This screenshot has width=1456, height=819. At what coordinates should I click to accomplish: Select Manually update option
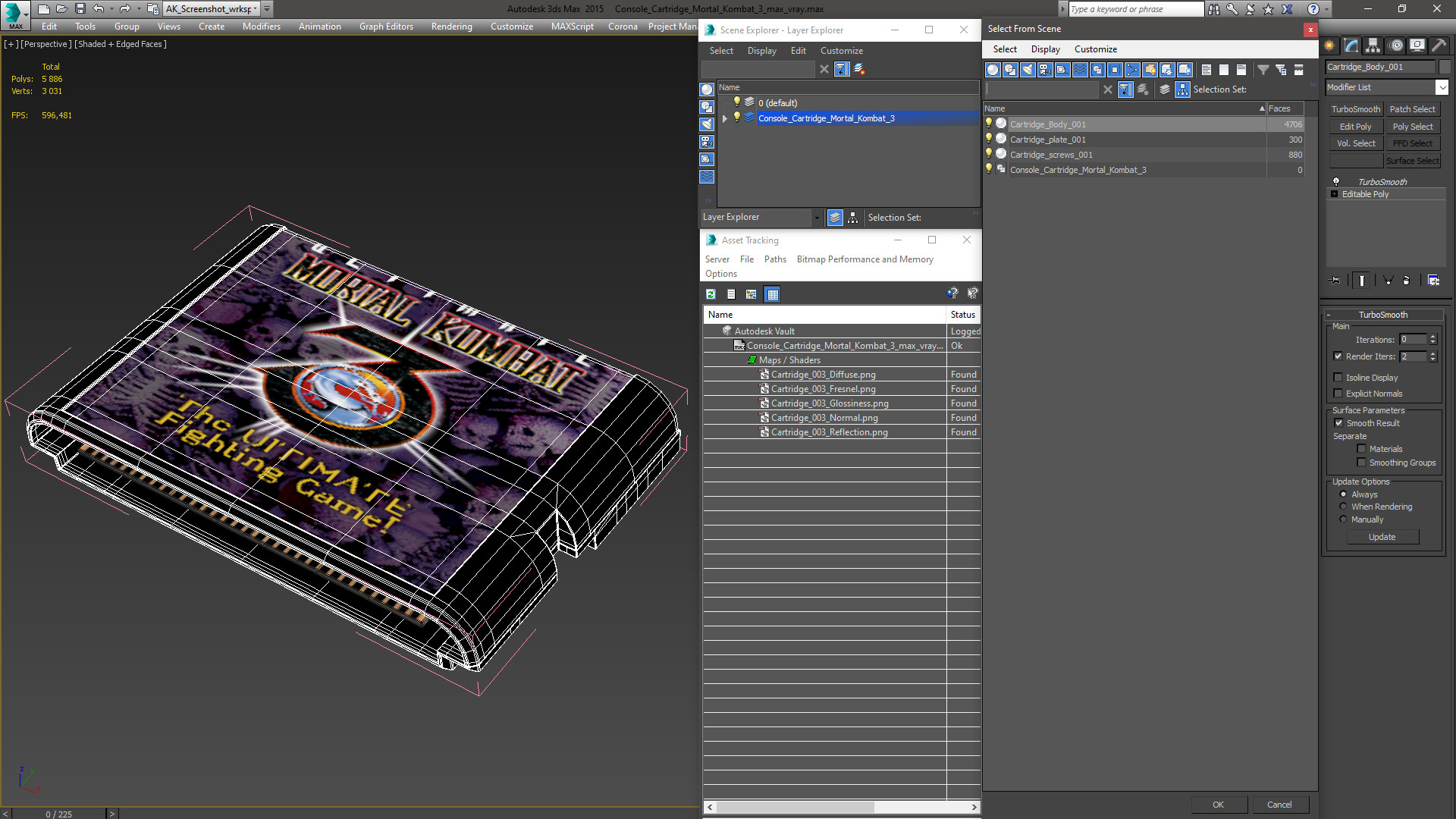pos(1343,519)
